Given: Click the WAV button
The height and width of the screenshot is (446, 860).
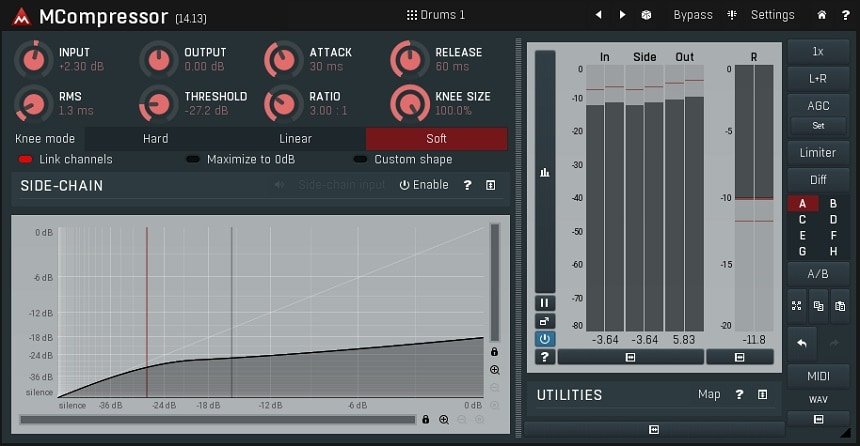Looking at the screenshot, I should [x=818, y=399].
